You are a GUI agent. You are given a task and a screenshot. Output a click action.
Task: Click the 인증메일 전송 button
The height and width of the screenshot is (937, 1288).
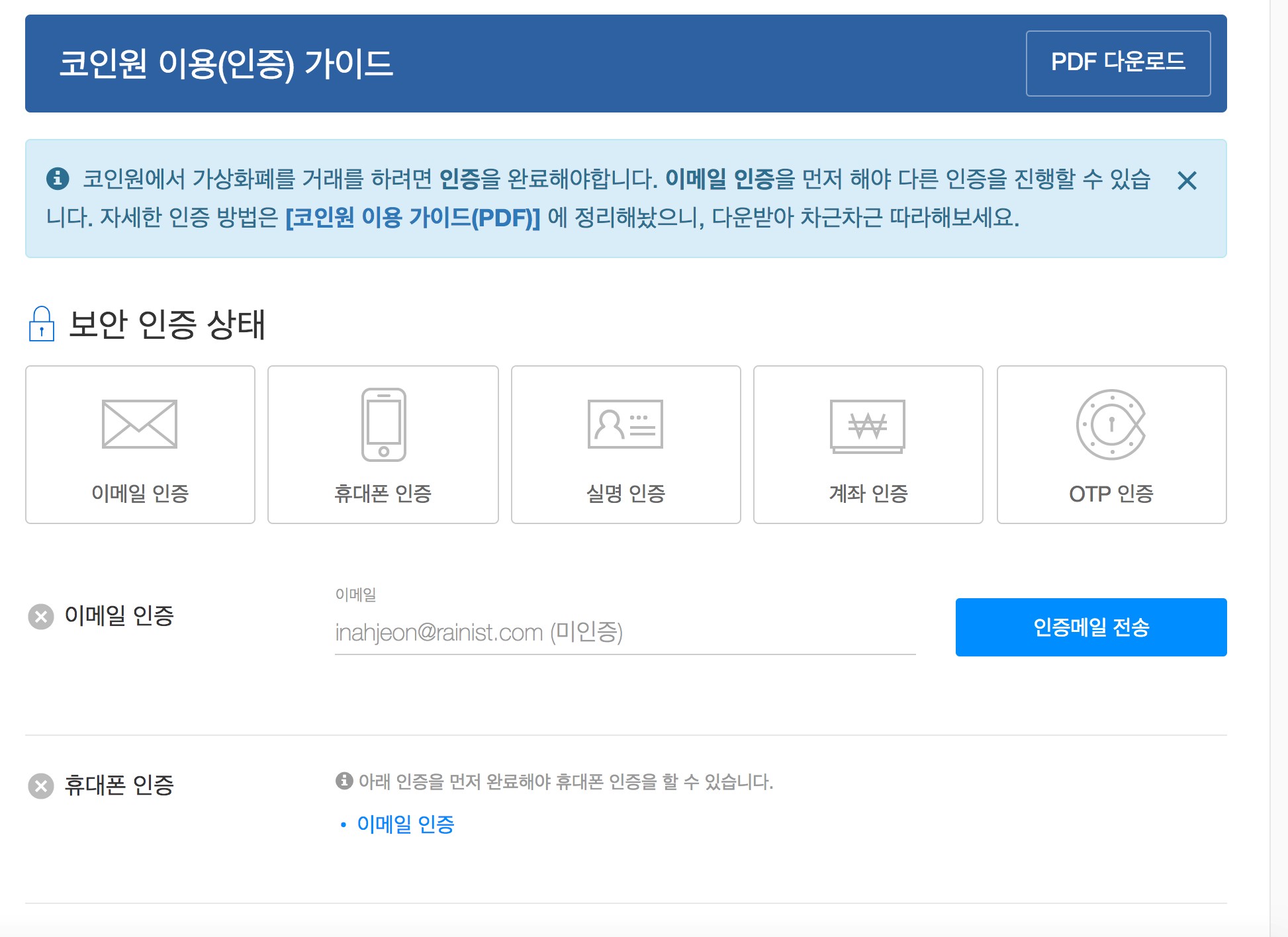[x=1090, y=627]
